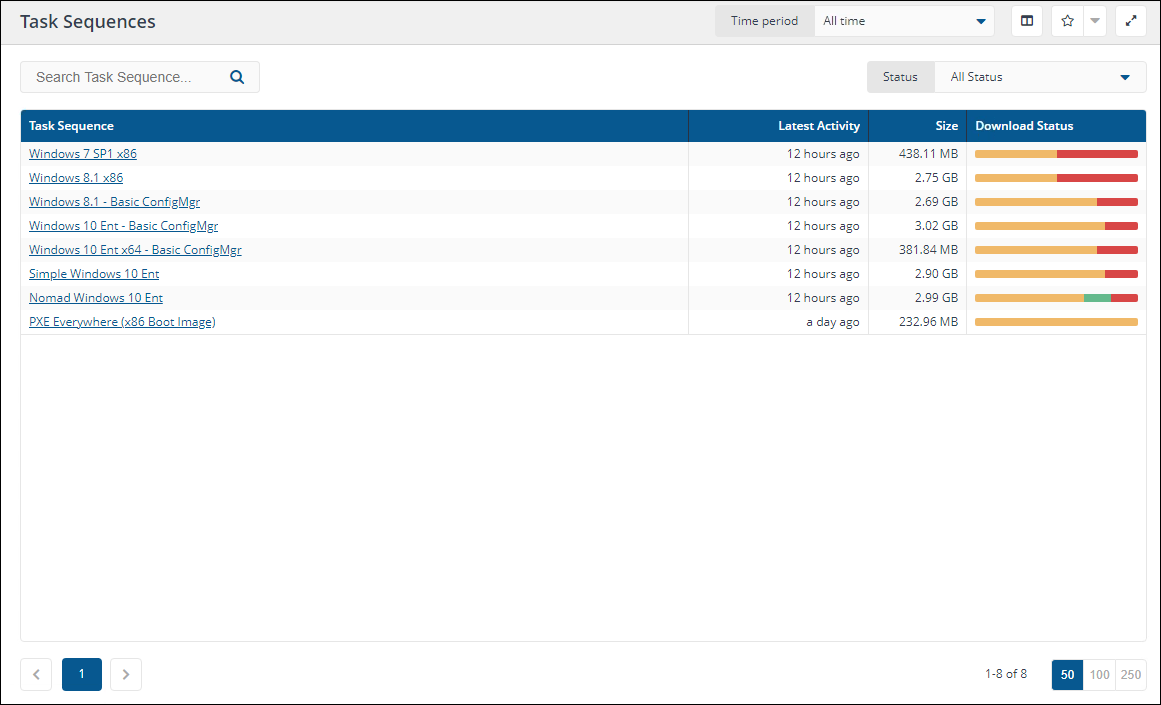This screenshot has width=1161, height=705.
Task: Open the Time period dropdown
Action: click(903, 21)
